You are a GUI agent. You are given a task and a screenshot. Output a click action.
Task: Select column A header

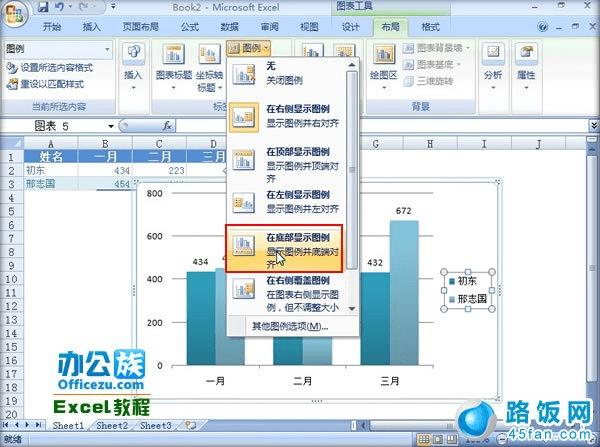tap(51, 144)
